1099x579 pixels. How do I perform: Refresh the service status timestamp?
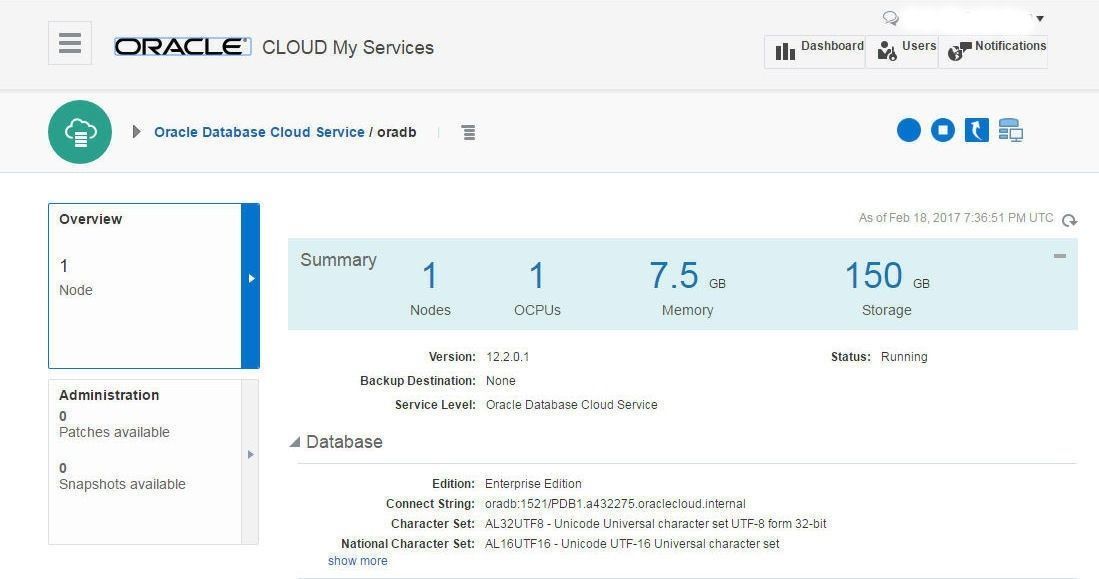1069,220
